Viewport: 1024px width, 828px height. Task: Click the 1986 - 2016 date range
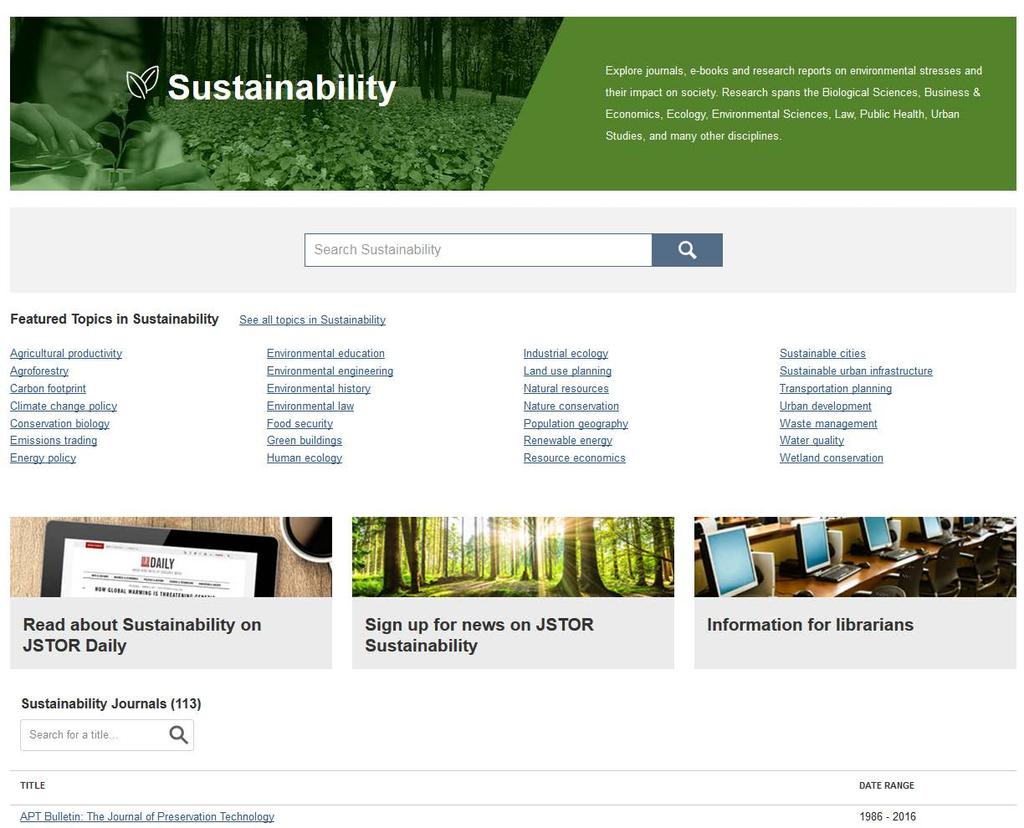888,817
